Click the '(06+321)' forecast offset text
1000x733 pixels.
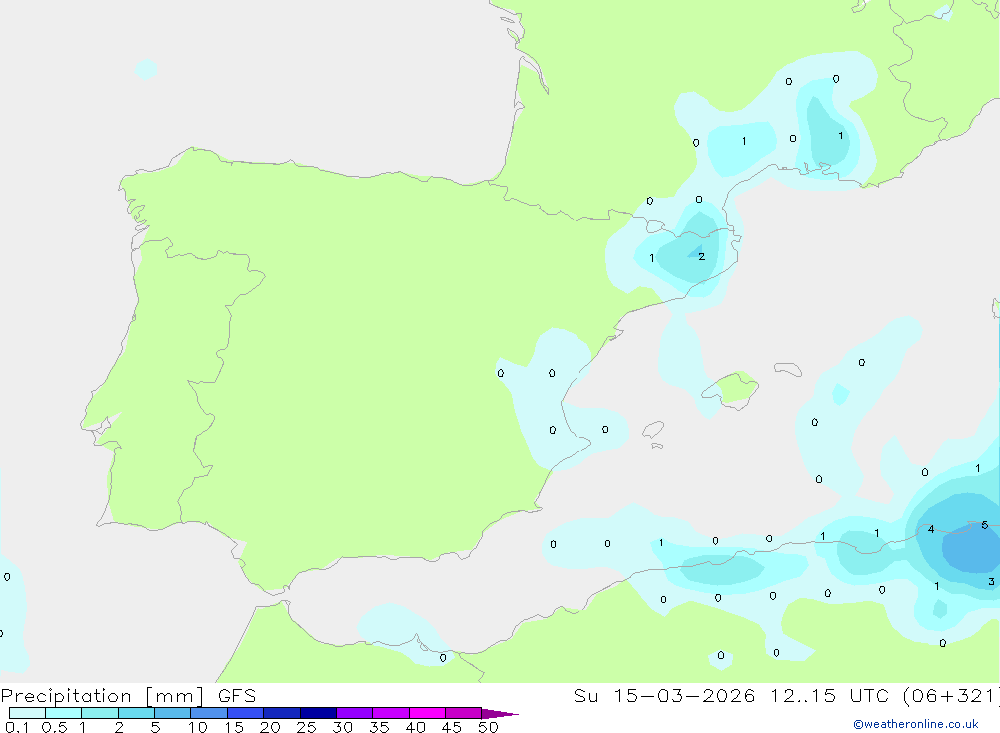coord(951,696)
